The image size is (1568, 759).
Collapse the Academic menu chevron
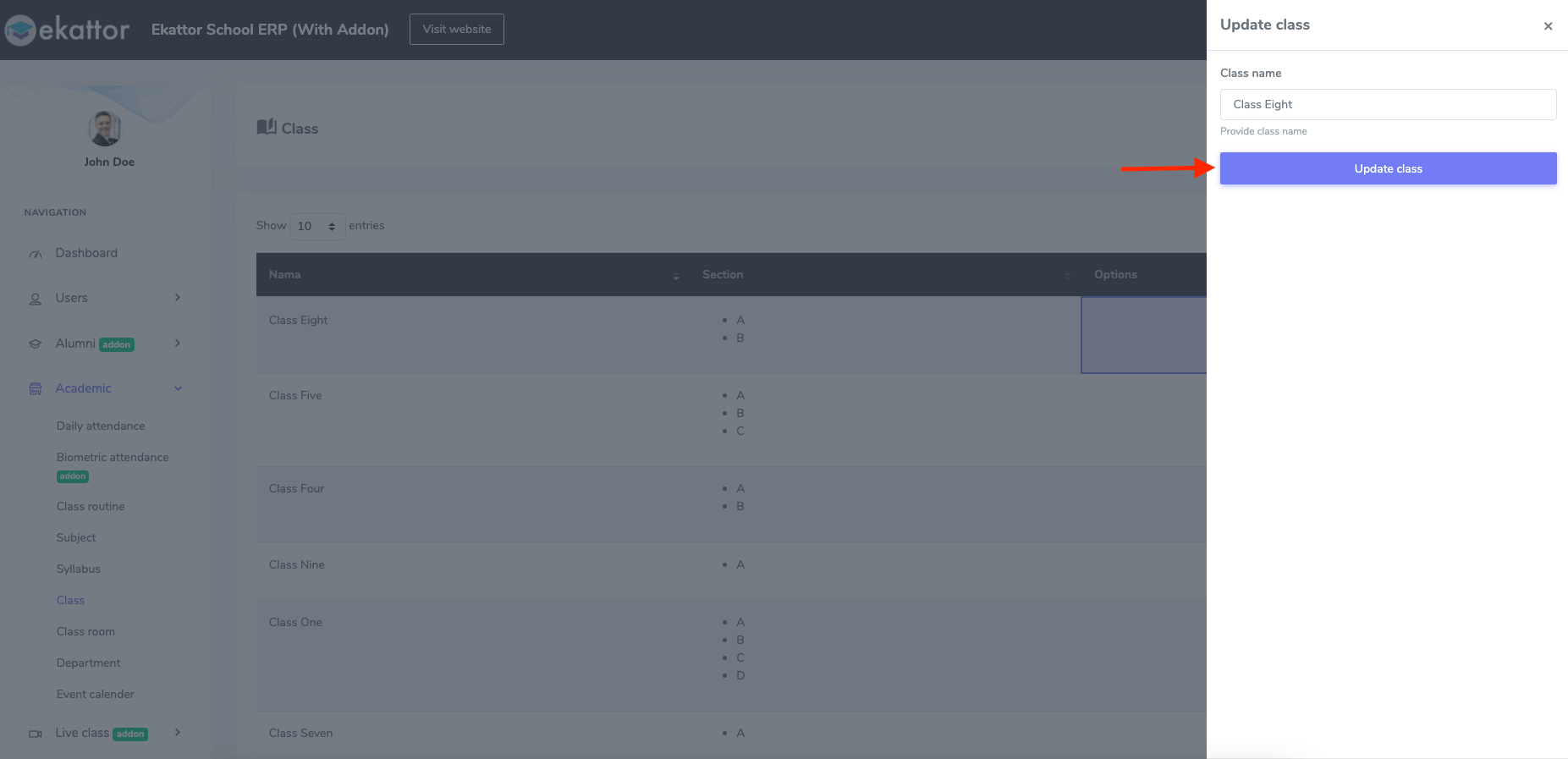178,388
